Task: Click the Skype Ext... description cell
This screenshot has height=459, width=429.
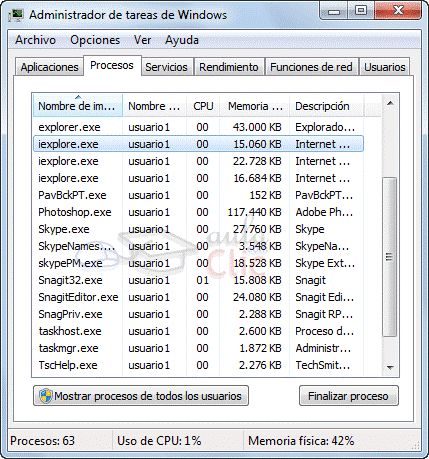Action: point(325,263)
